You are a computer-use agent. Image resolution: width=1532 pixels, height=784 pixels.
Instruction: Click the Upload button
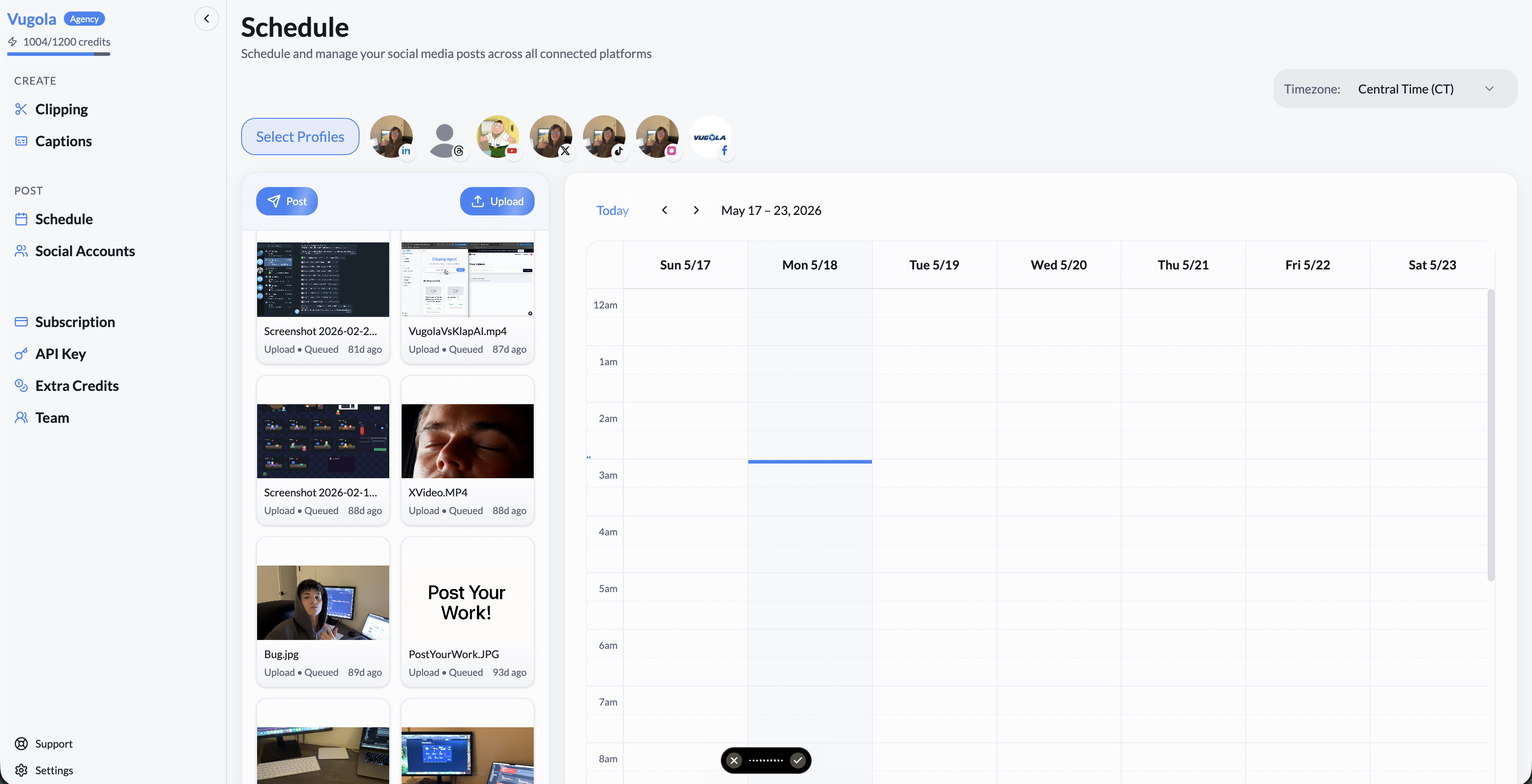497,202
